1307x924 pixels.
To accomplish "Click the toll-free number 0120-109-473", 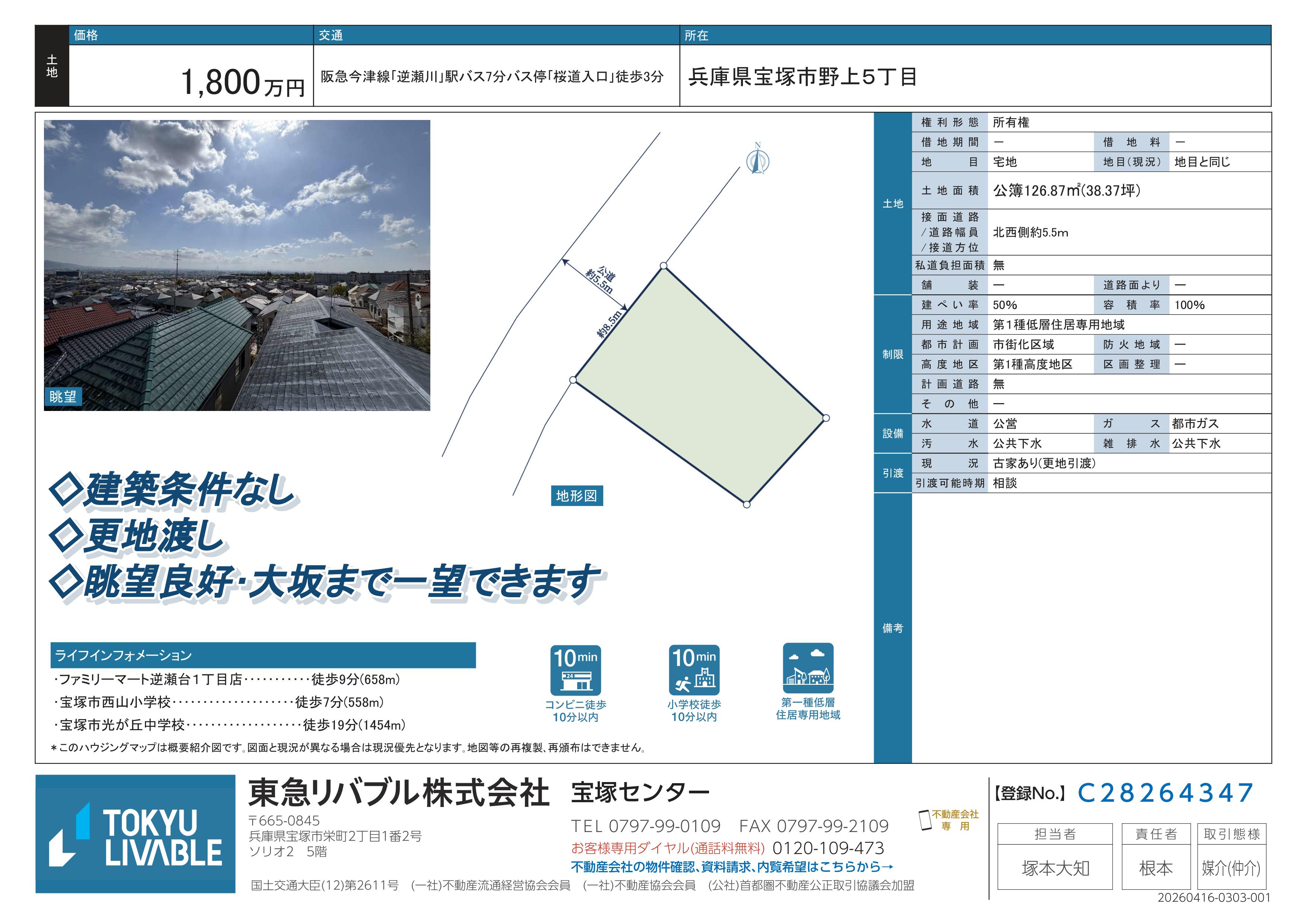I will (x=828, y=848).
